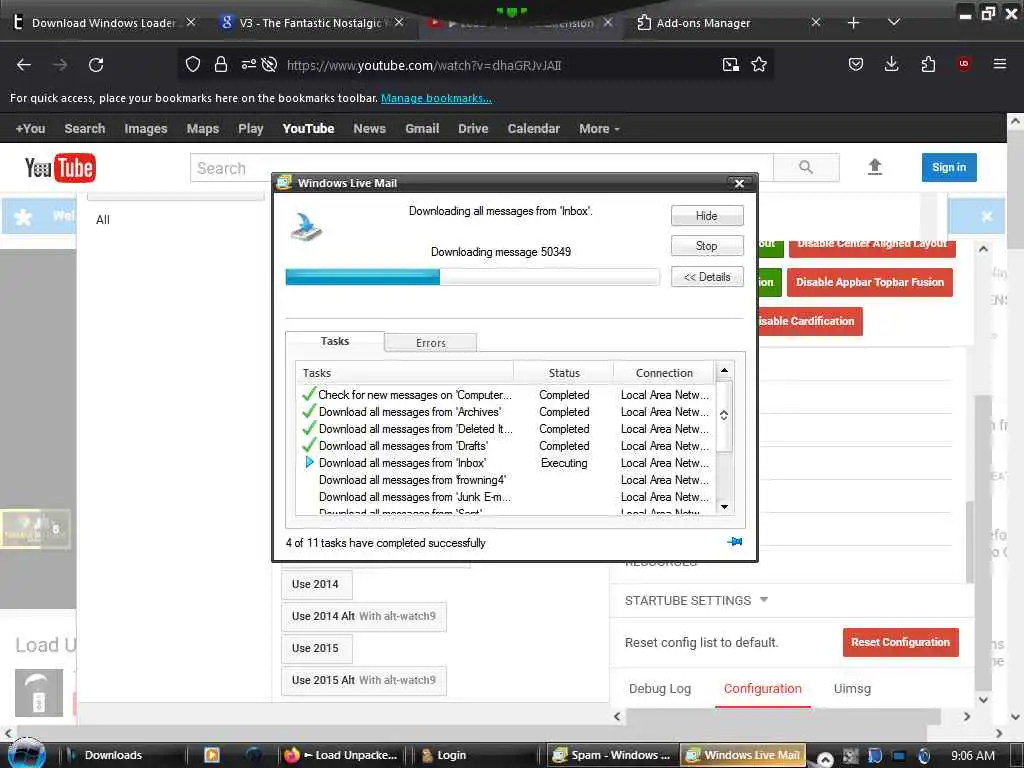The image size is (1024, 768).
Task: Click the YouTube search input field
Action: click(x=482, y=168)
